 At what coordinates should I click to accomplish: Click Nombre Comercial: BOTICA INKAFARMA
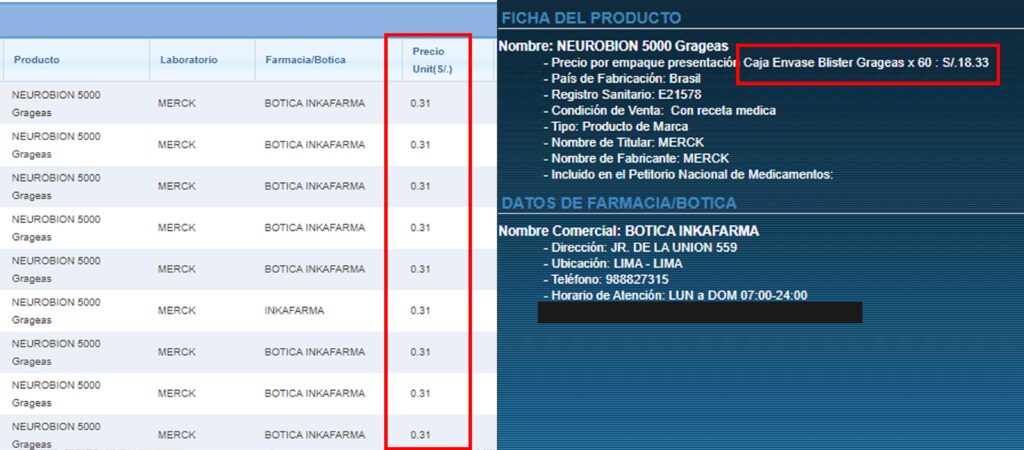(628, 231)
